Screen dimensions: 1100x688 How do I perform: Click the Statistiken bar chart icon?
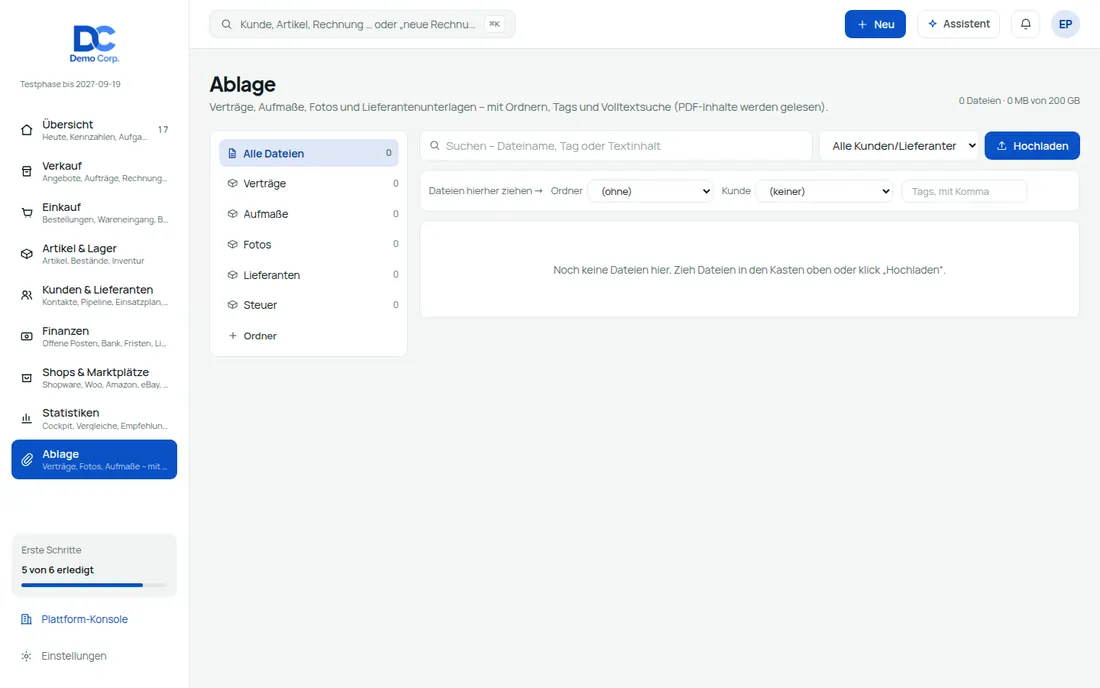coord(27,419)
